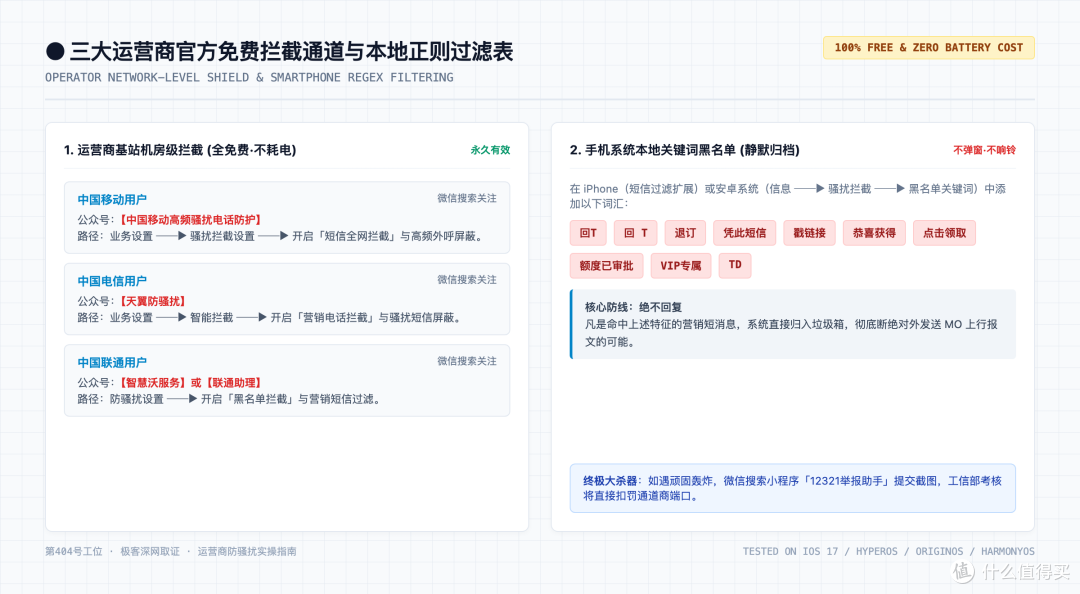Click section heading '2. 手机系统本地关键词黑名单'

coord(685,150)
